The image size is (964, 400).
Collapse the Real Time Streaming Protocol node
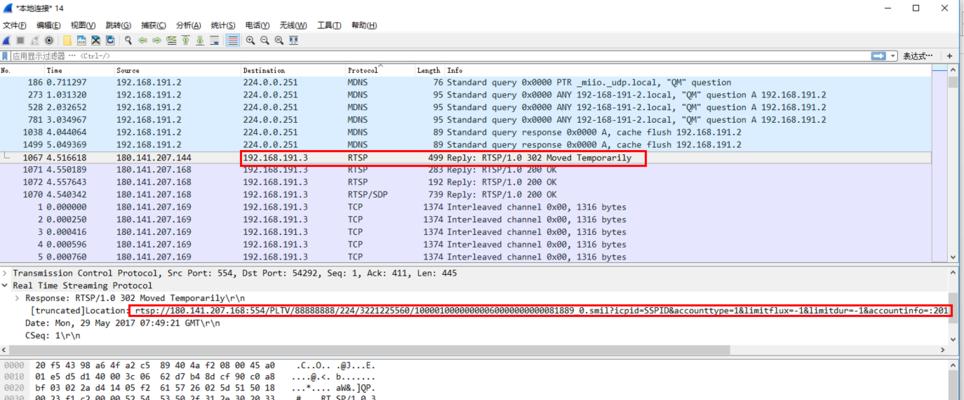point(6,286)
